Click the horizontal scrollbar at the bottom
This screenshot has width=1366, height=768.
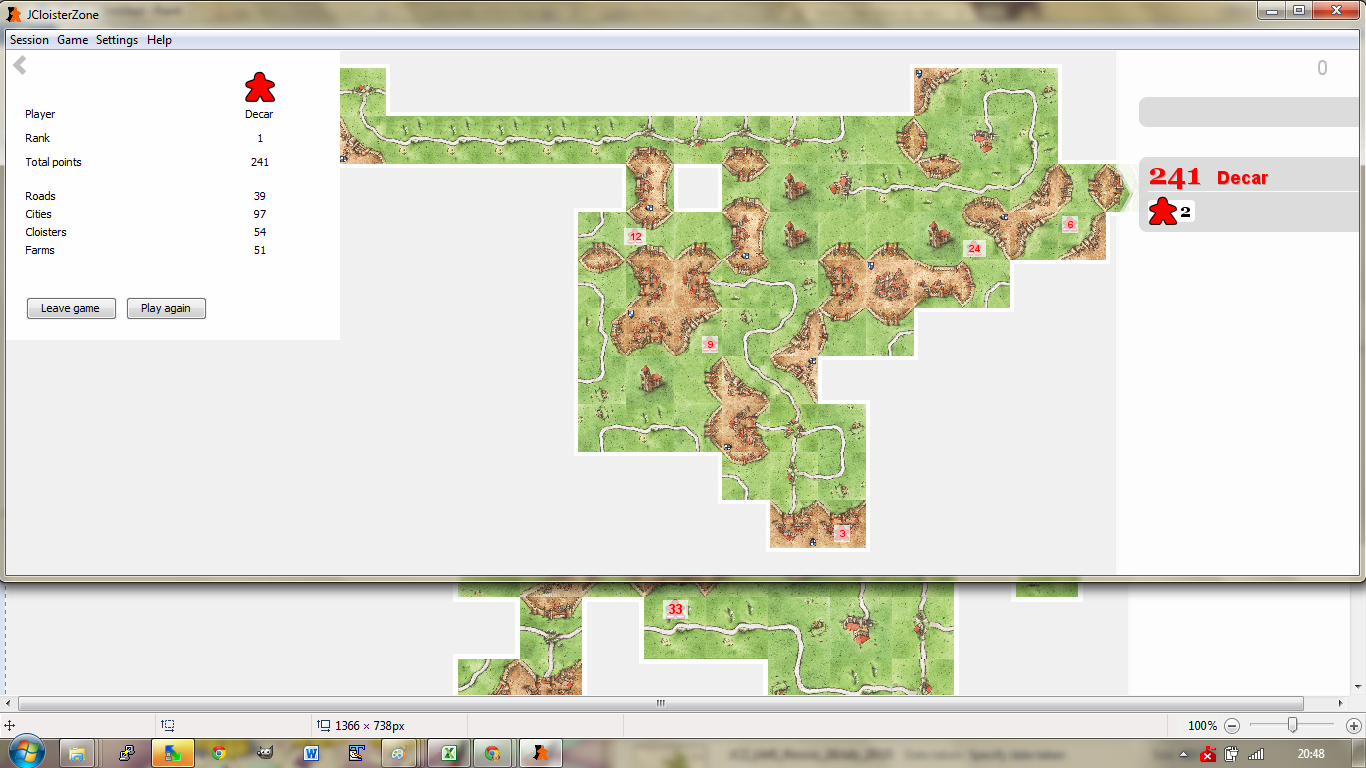(660, 703)
